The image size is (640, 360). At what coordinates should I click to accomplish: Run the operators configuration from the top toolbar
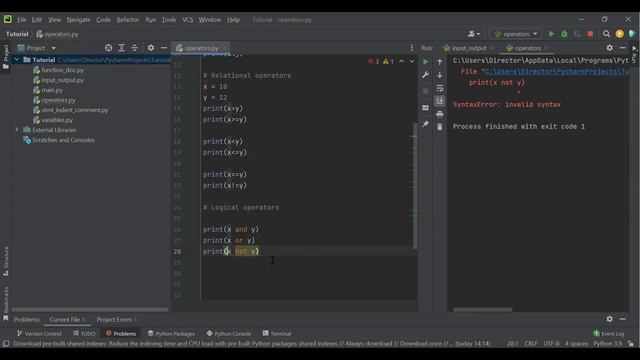point(551,34)
